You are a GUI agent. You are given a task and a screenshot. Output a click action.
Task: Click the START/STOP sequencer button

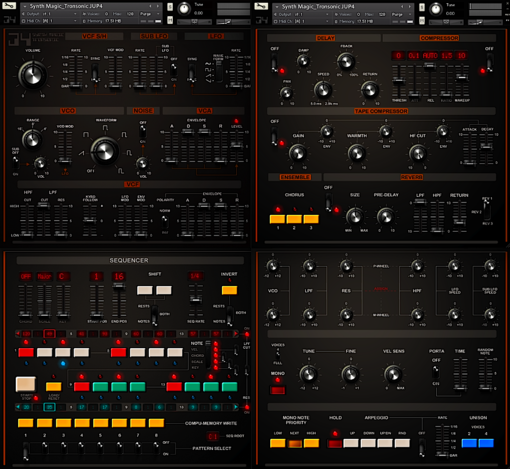26,384
